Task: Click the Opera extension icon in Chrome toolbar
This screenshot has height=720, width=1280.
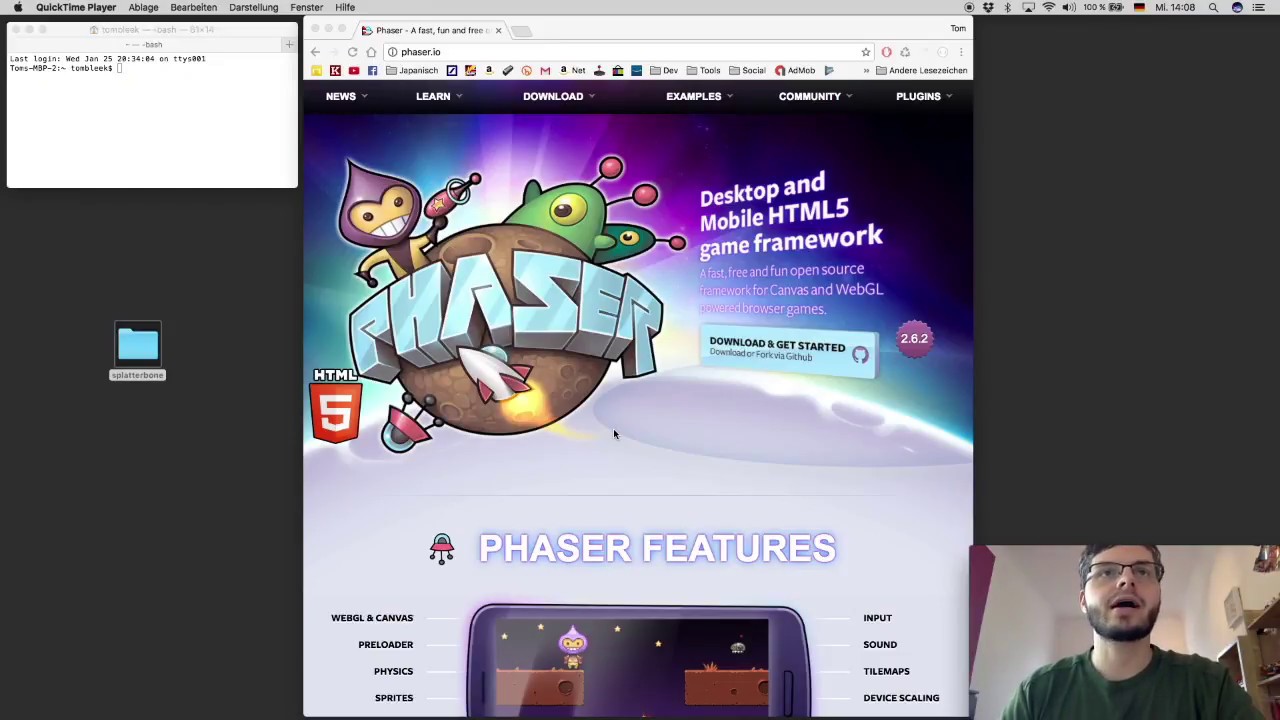Action: (x=886, y=52)
